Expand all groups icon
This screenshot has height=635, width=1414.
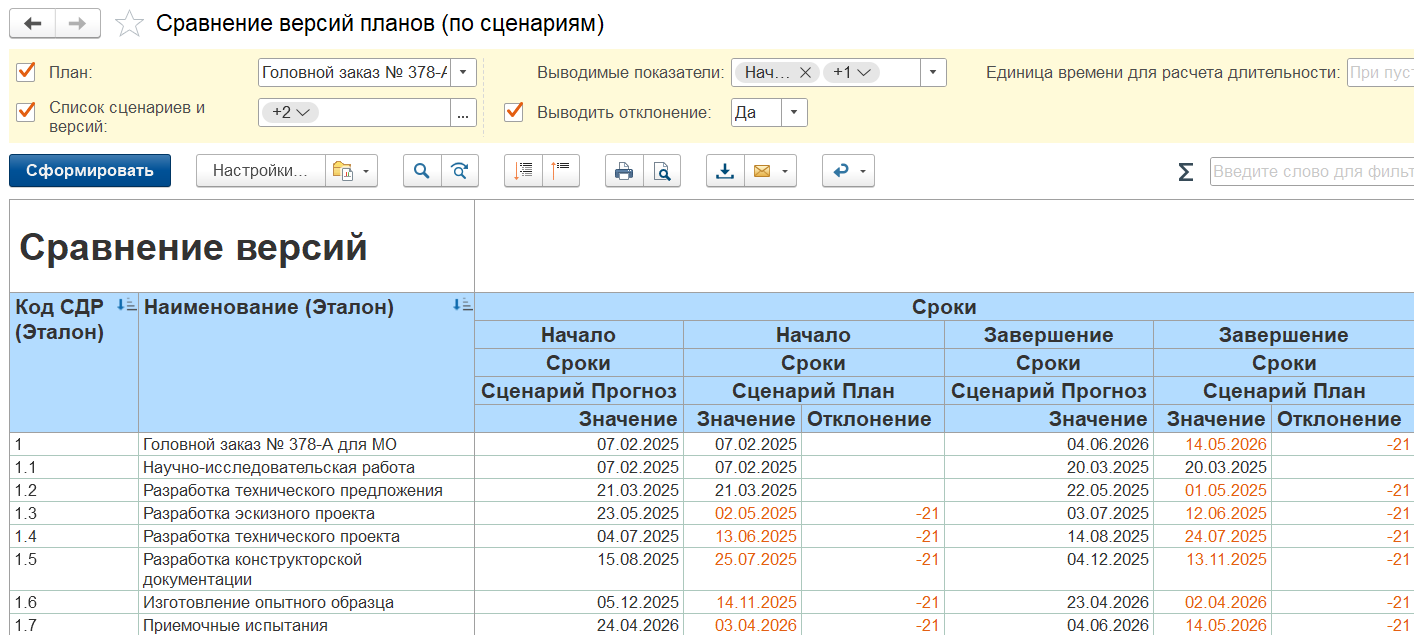(523, 171)
